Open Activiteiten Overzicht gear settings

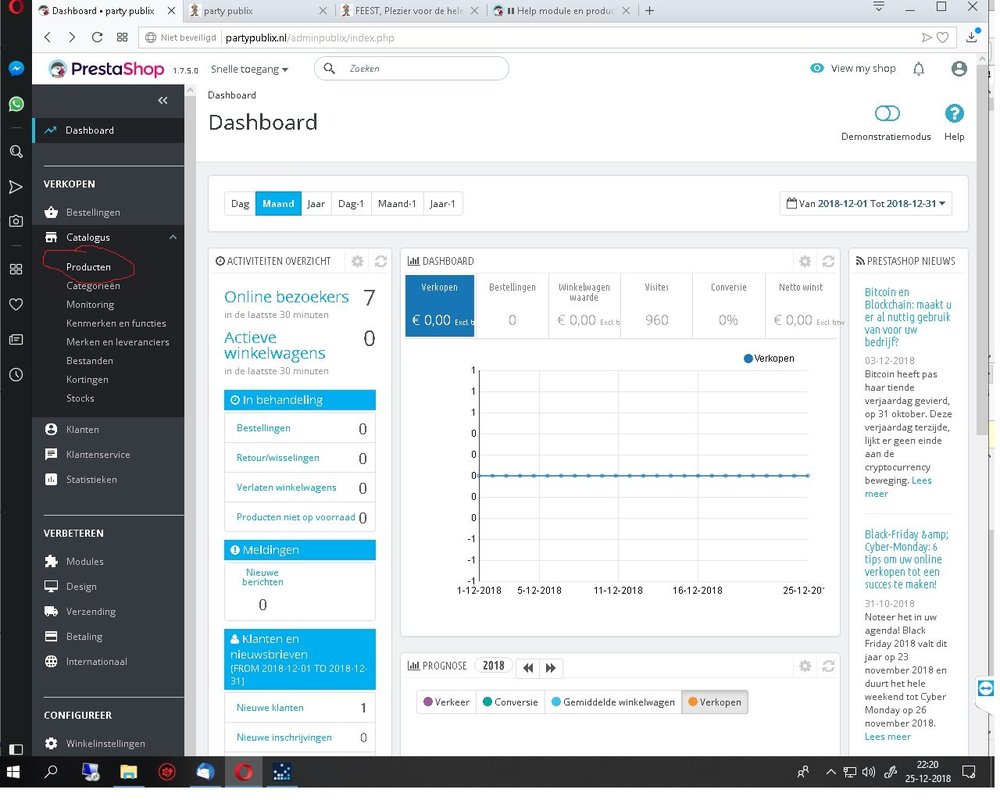click(357, 261)
